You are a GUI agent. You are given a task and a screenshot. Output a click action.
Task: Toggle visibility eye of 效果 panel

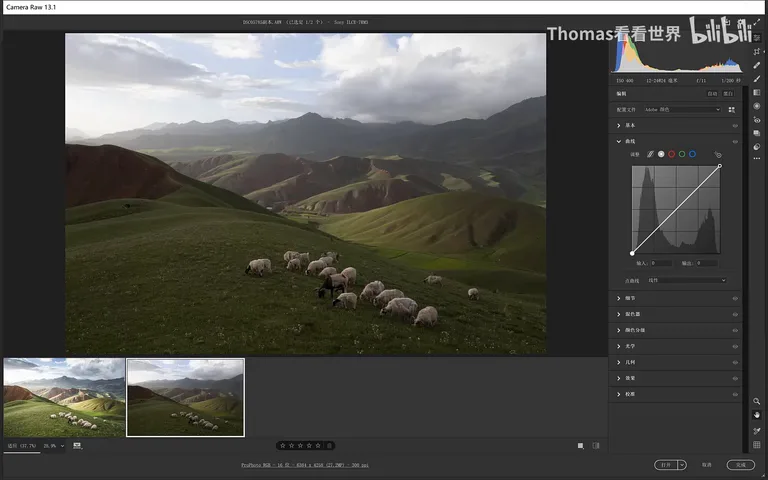point(735,379)
